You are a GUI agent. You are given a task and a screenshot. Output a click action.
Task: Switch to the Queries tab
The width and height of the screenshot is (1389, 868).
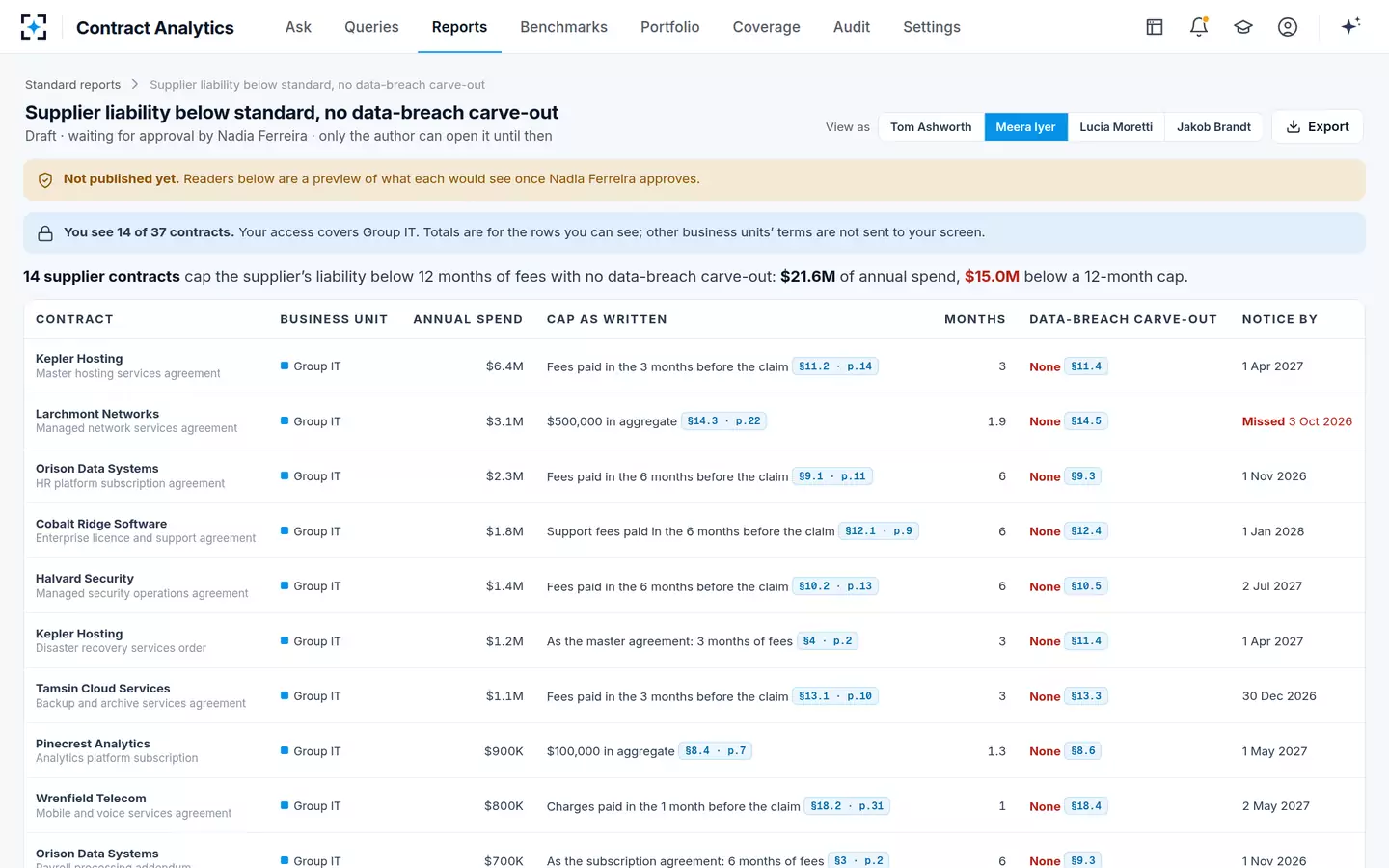pos(371,27)
